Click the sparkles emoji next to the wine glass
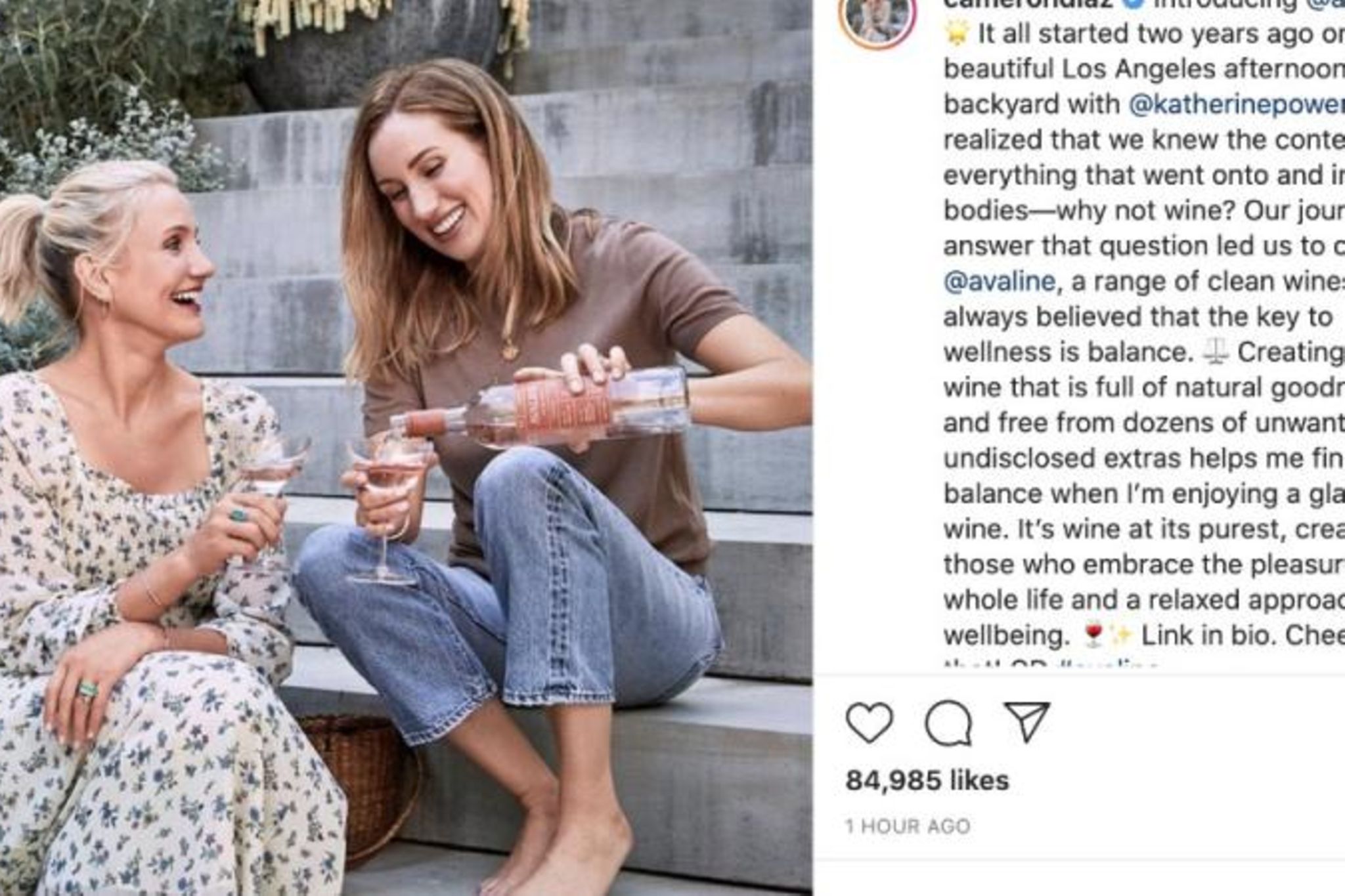Screen dimensions: 1345x896 (x=1120, y=635)
